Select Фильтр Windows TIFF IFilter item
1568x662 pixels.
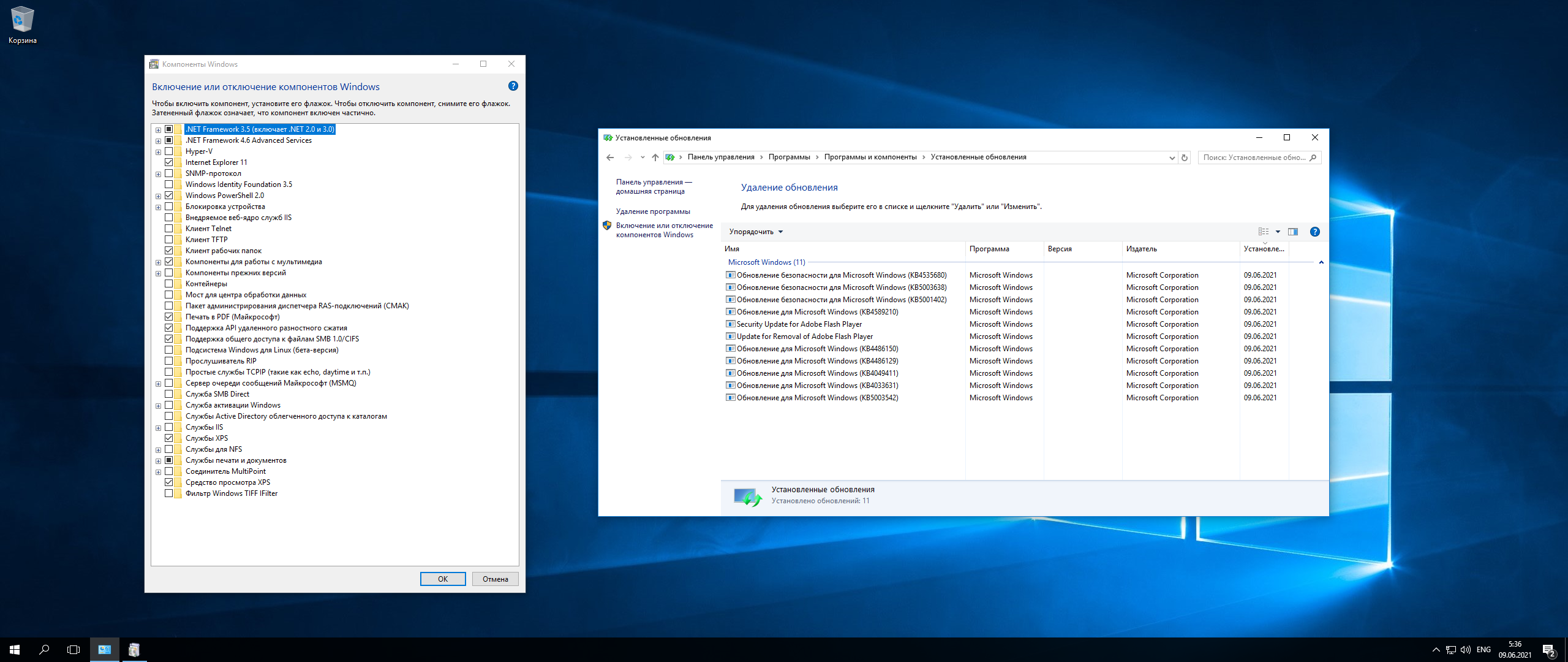232,493
